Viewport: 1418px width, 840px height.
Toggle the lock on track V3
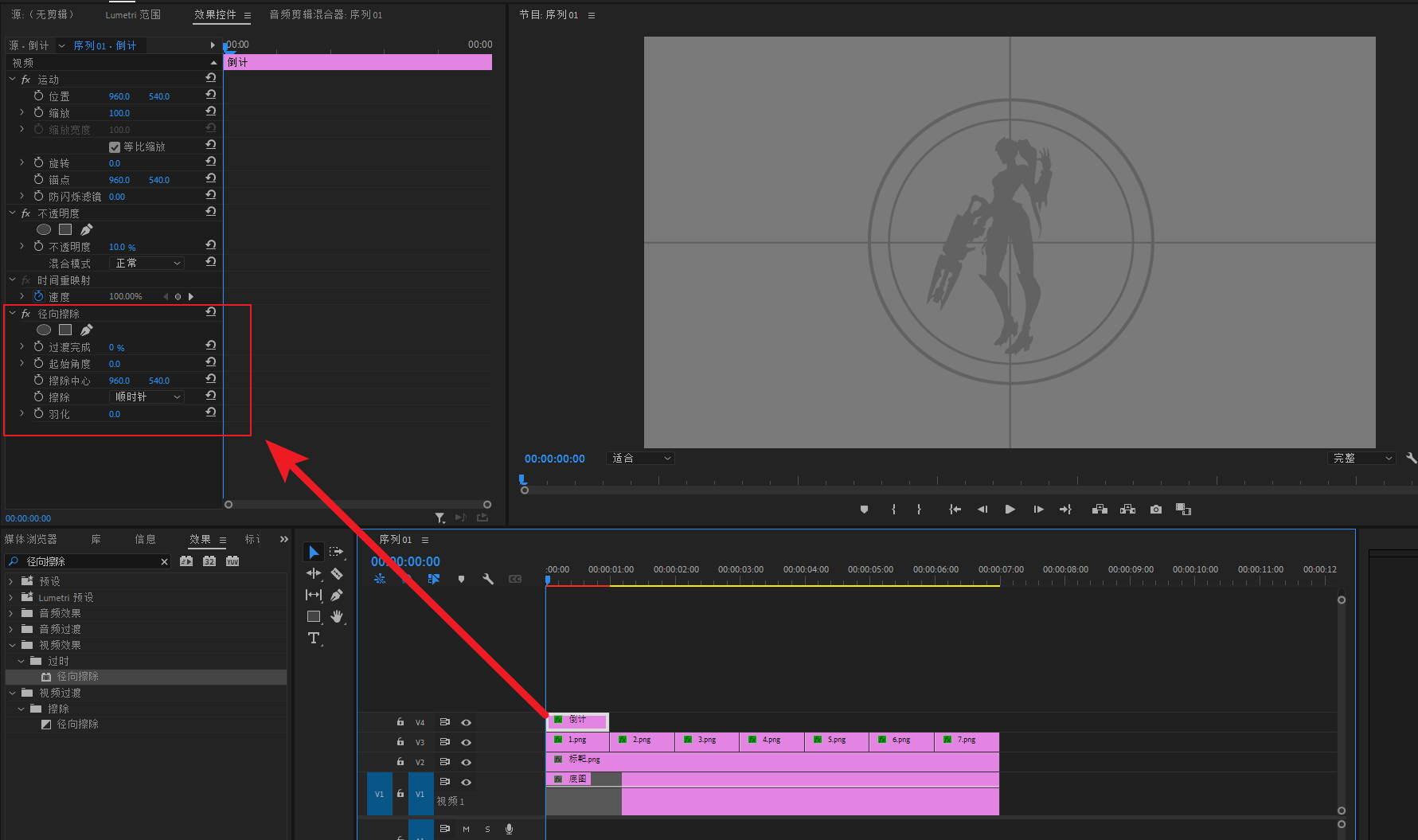click(400, 742)
